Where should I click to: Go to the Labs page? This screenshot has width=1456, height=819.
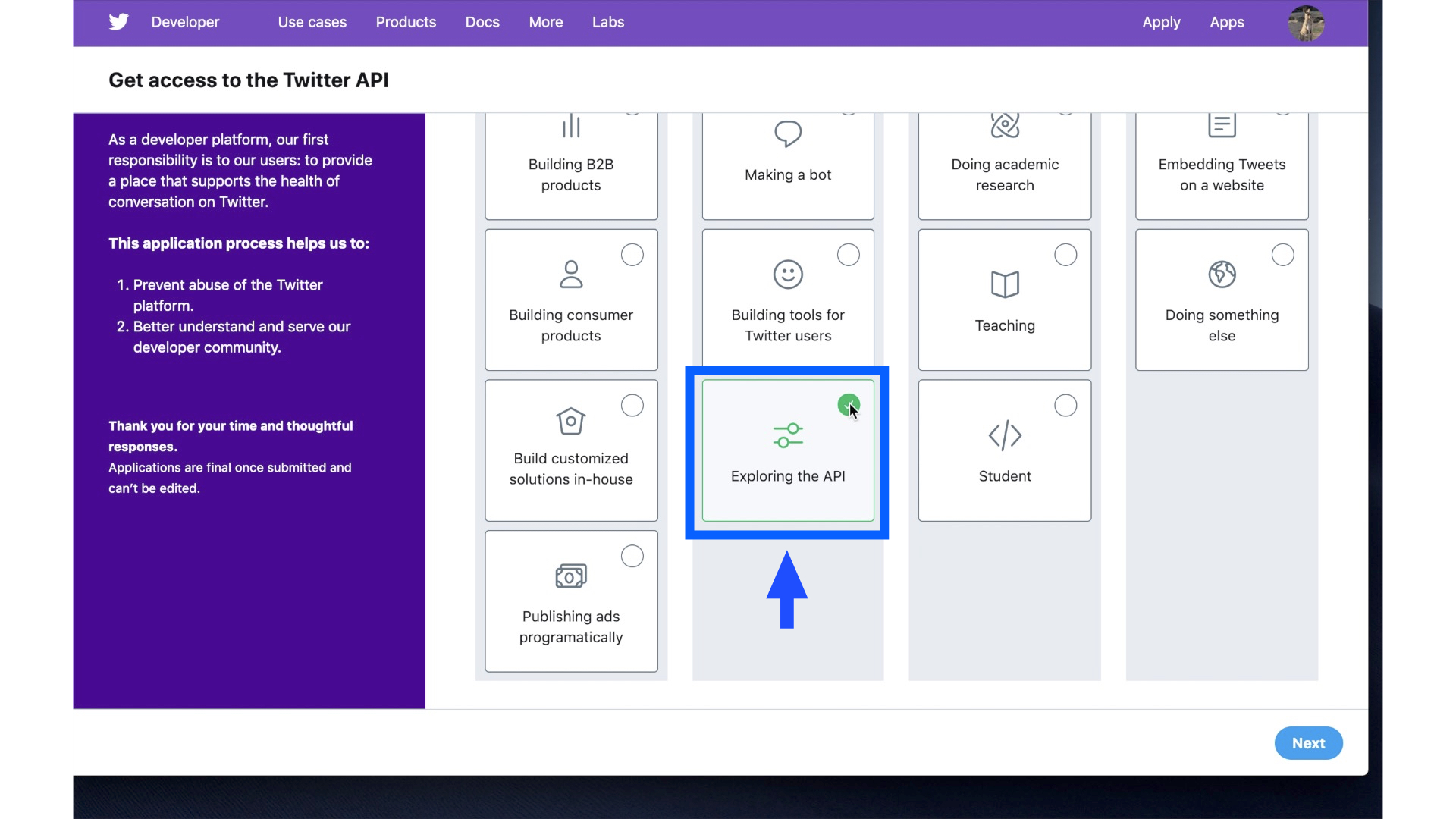(608, 22)
